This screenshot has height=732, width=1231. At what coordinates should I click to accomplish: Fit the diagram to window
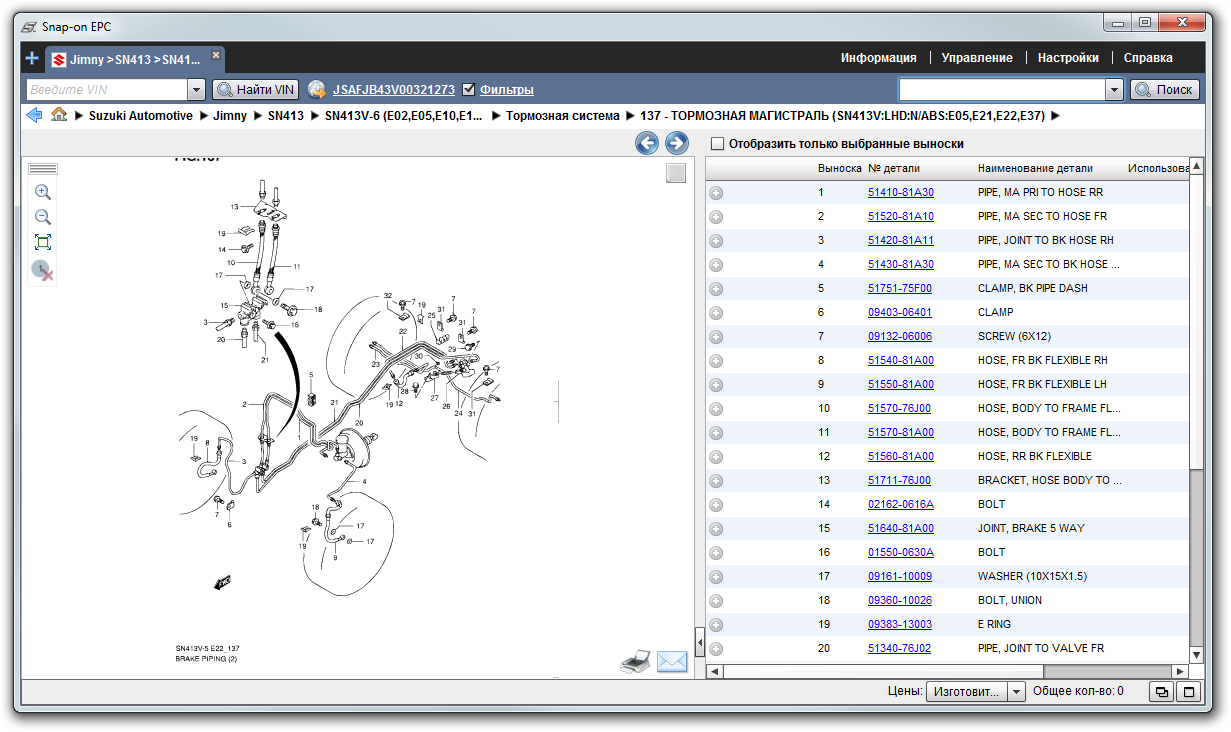coord(43,242)
